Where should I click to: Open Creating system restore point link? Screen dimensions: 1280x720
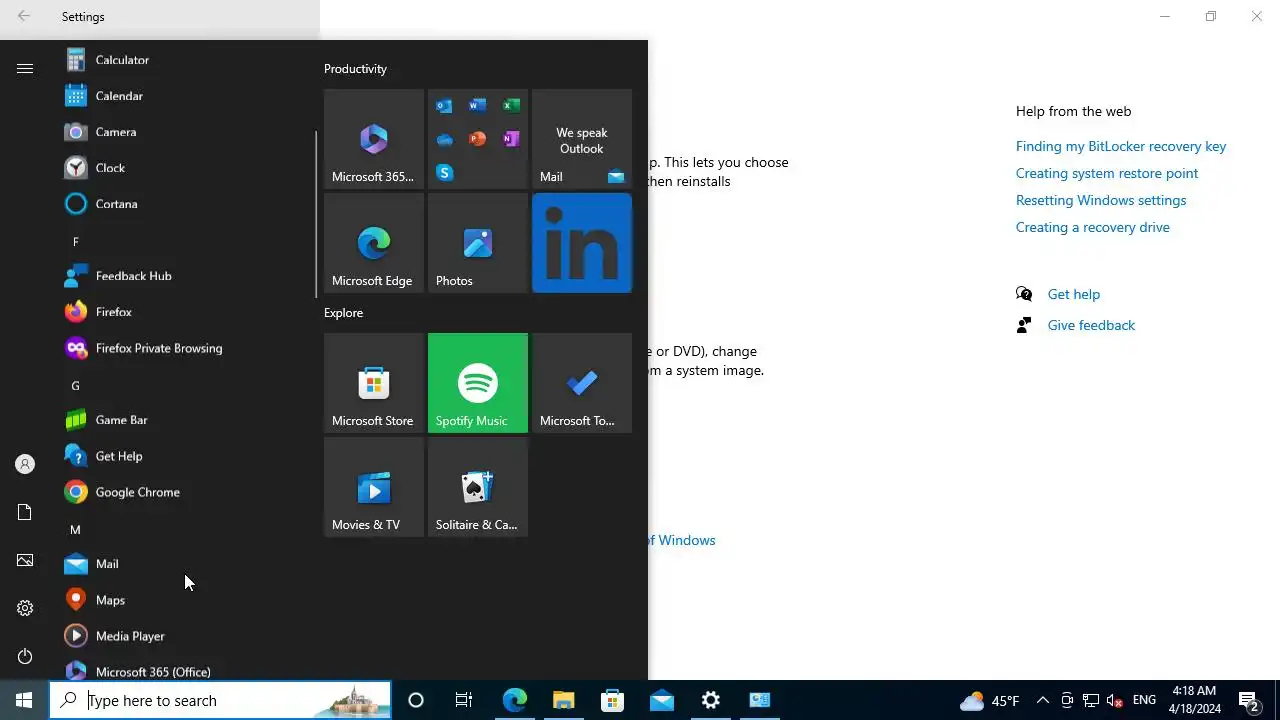[x=1107, y=173]
